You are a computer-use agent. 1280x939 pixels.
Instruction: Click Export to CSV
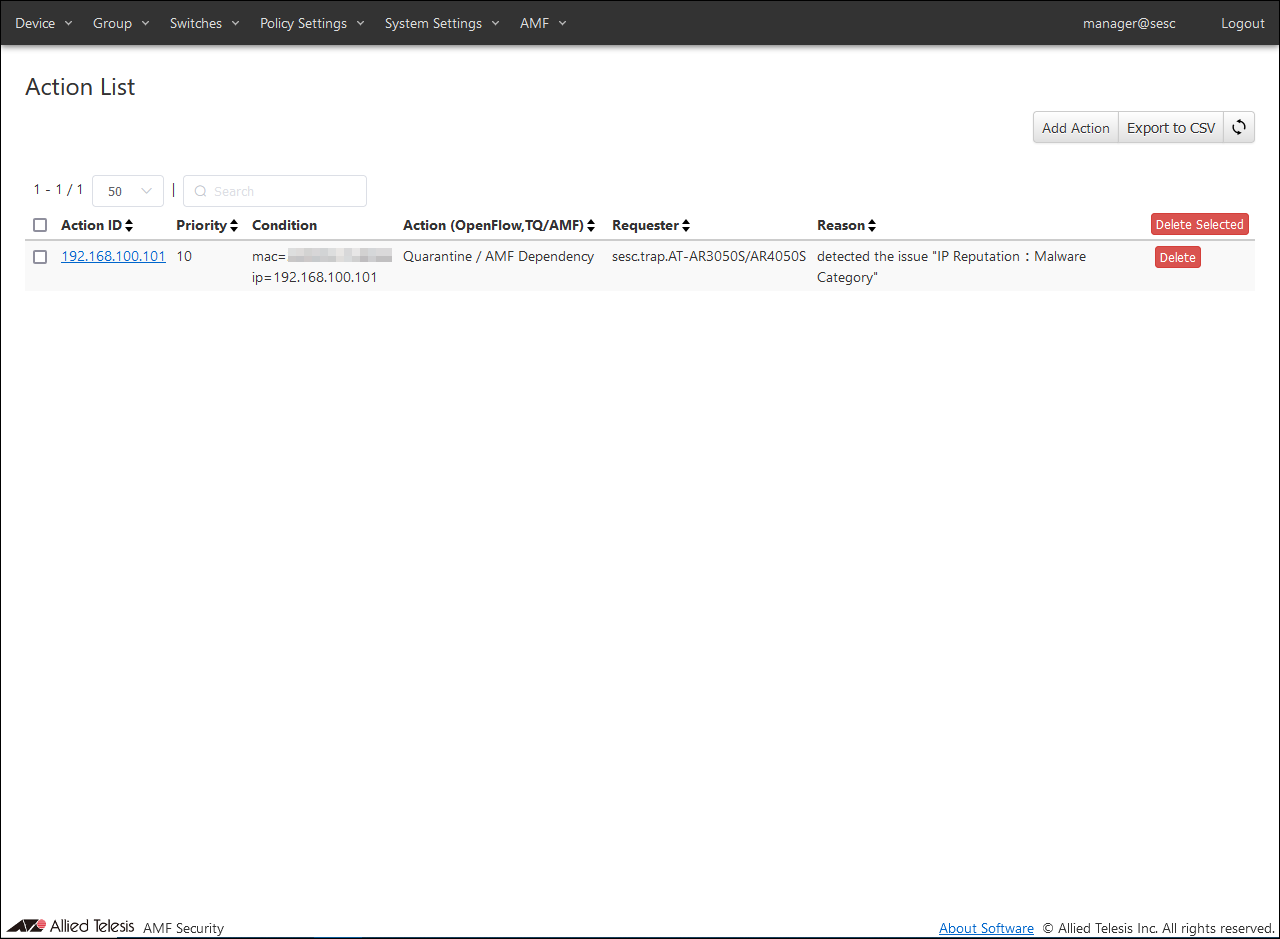coord(1171,128)
